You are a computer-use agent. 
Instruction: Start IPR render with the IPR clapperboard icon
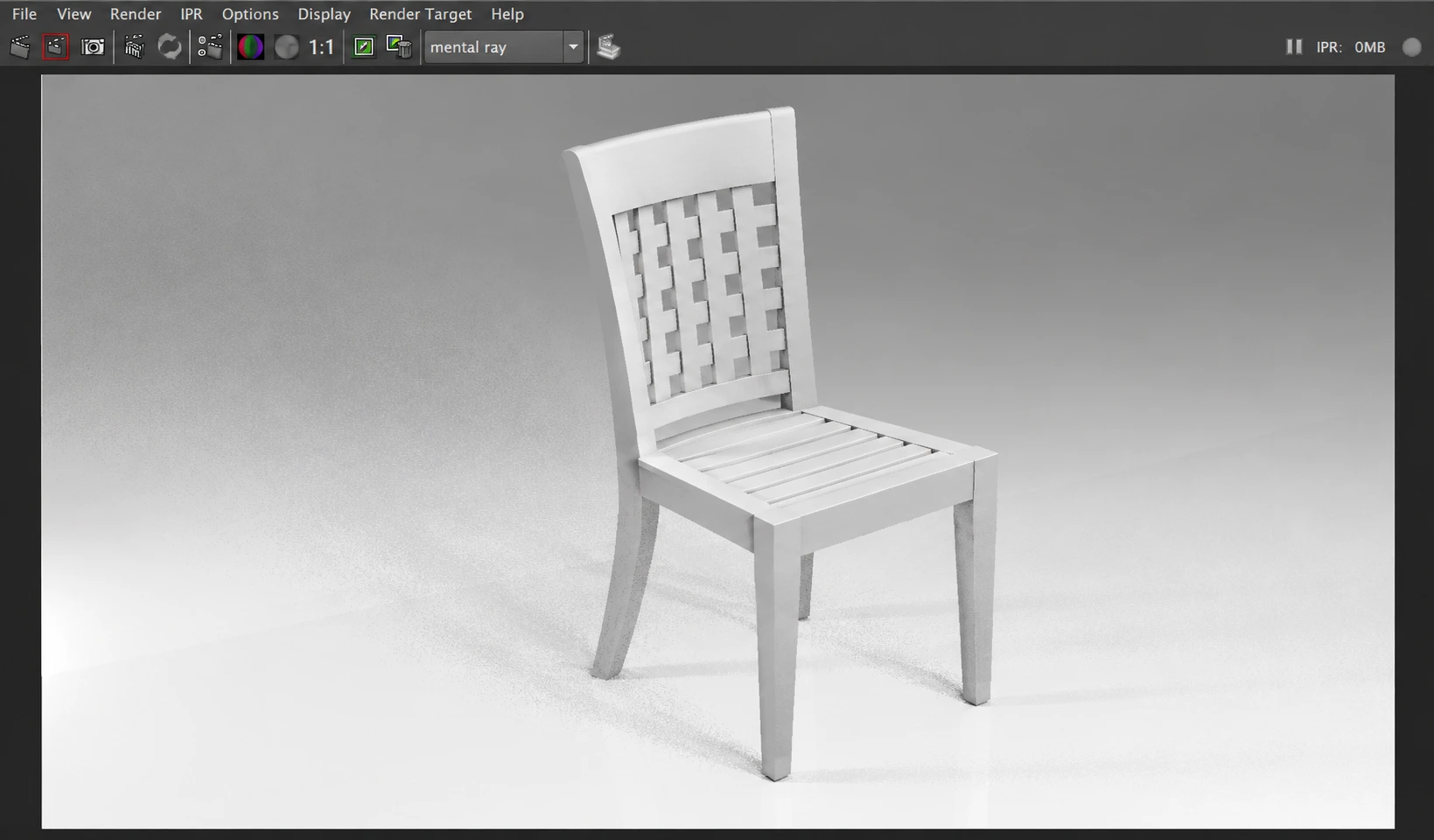[134, 47]
